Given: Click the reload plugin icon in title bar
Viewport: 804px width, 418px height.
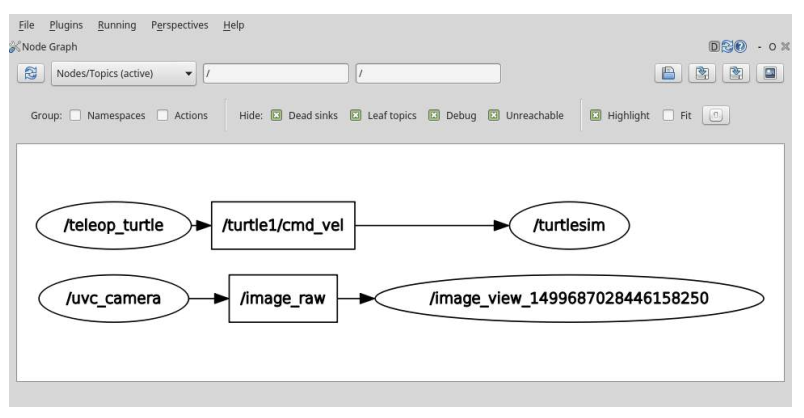Looking at the screenshot, I should (x=727, y=47).
